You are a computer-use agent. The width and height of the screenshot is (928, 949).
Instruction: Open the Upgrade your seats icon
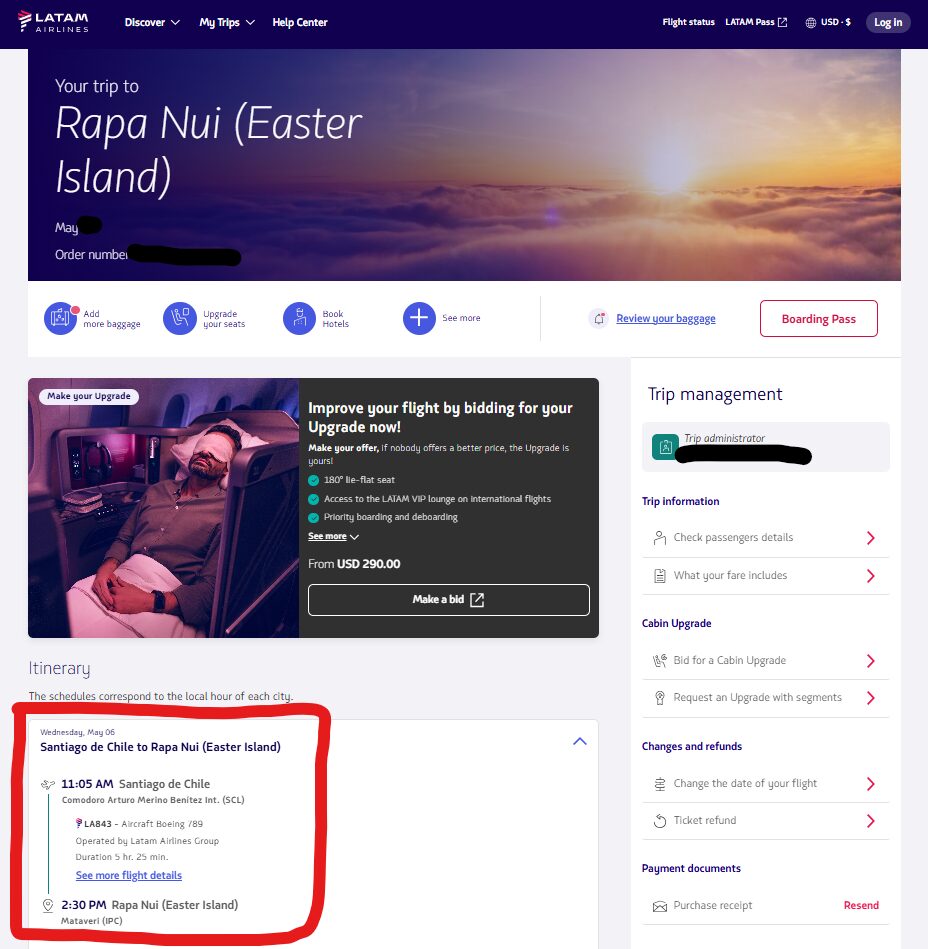tap(180, 318)
